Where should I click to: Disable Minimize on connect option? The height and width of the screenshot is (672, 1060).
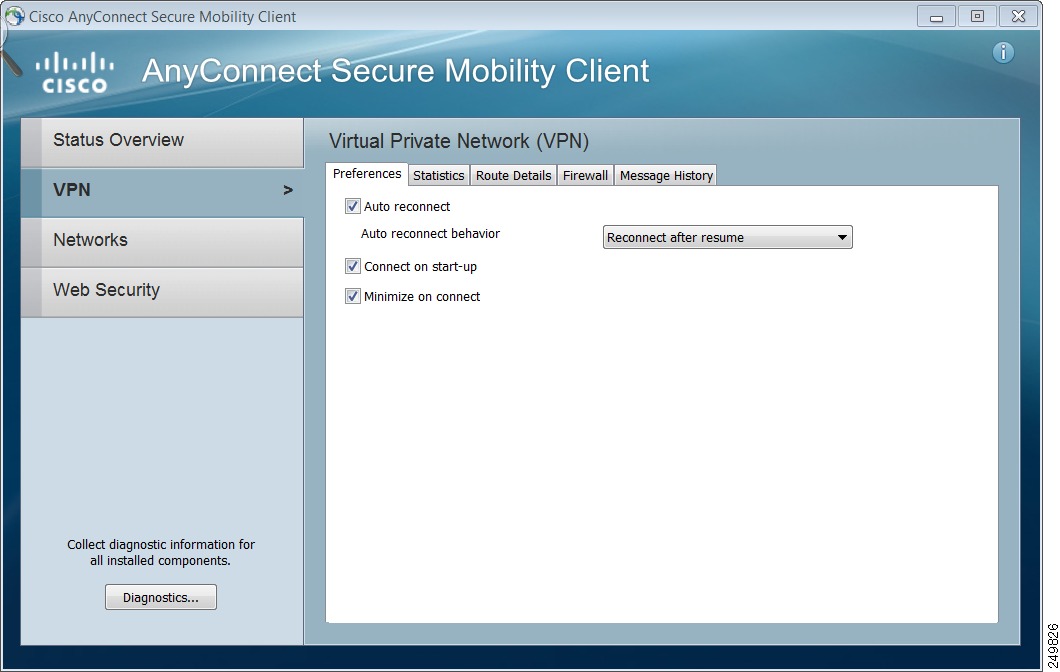353,297
